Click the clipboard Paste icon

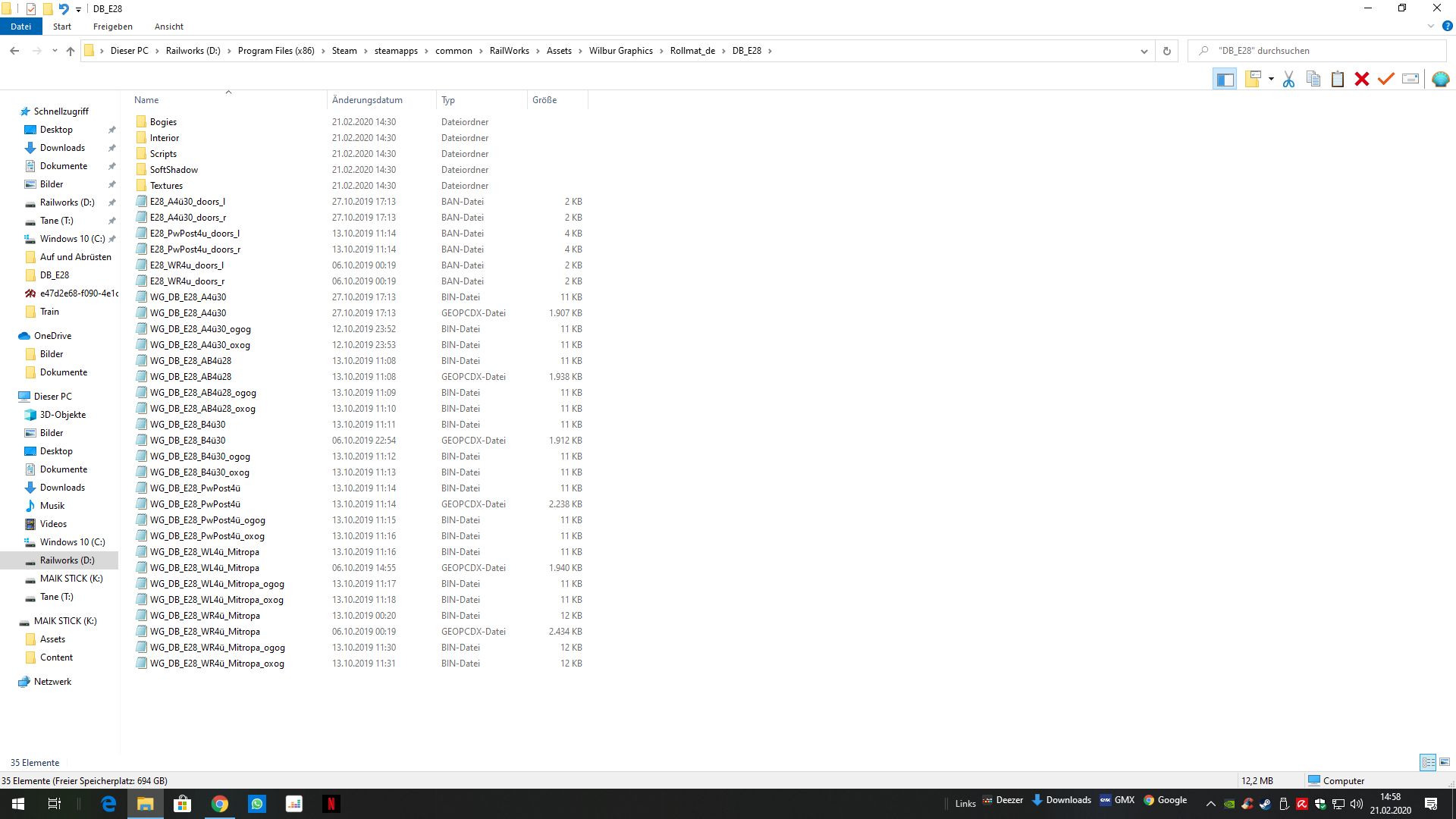pyautogui.click(x=1338, y=79)
